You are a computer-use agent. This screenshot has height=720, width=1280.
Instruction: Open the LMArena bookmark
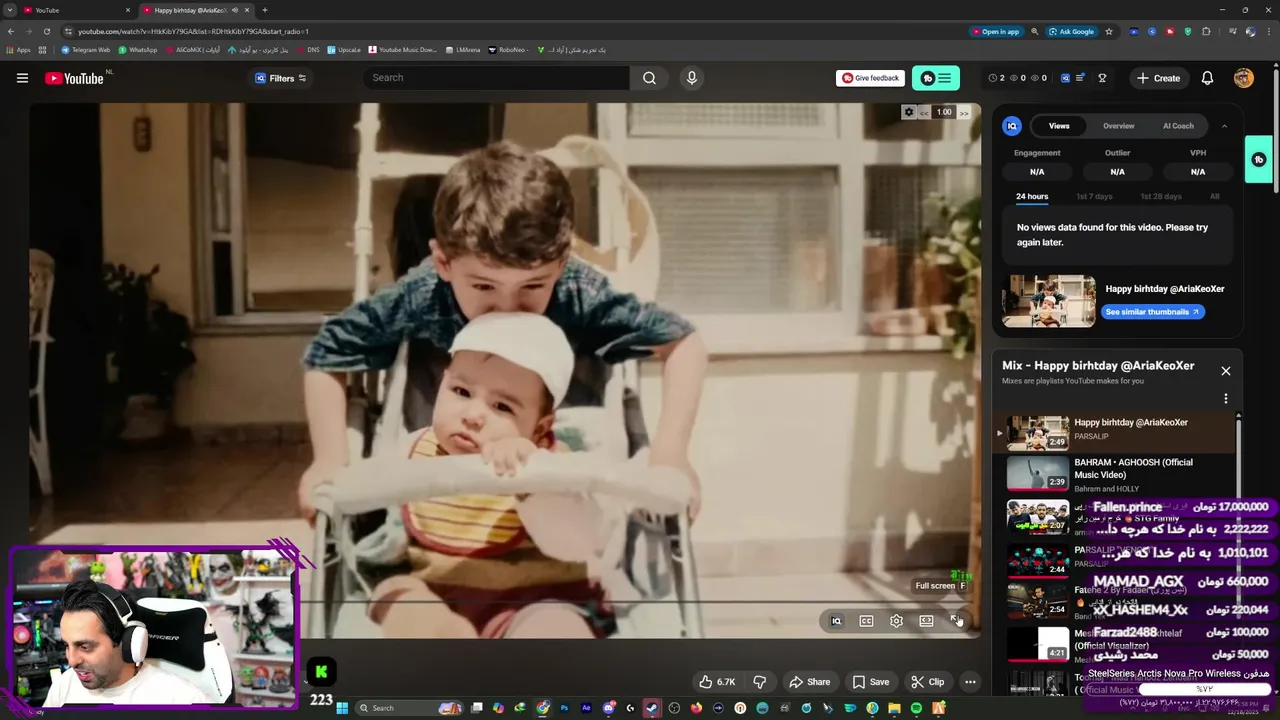[x=463, y=50]
